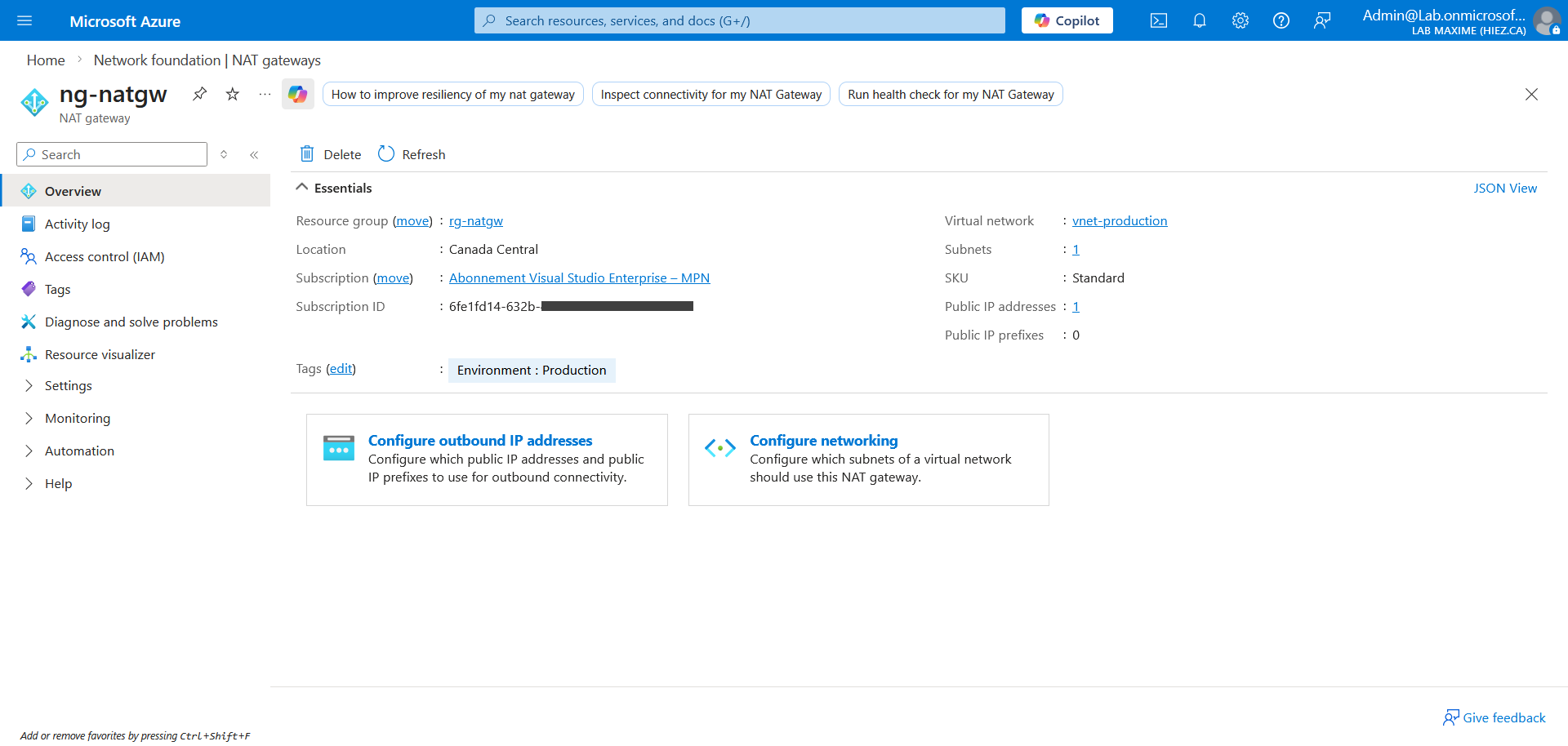Open Access control (IAM) page

104,256
